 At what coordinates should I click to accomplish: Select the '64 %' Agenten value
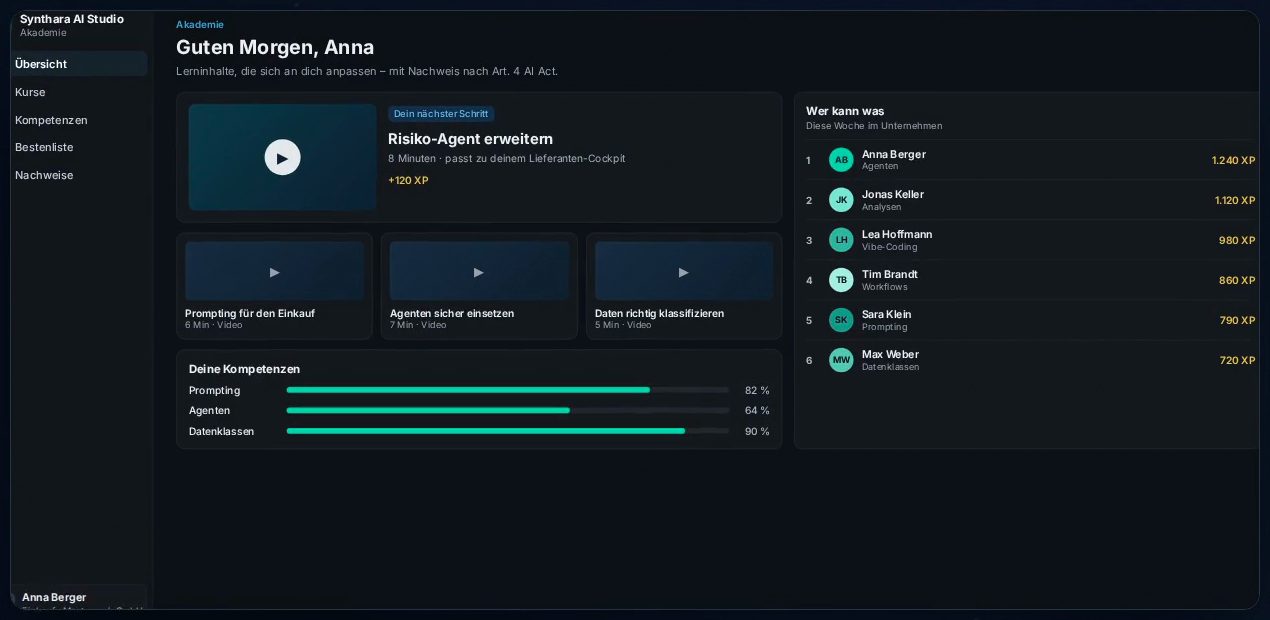pyautogui.click(x=757, y=410)
